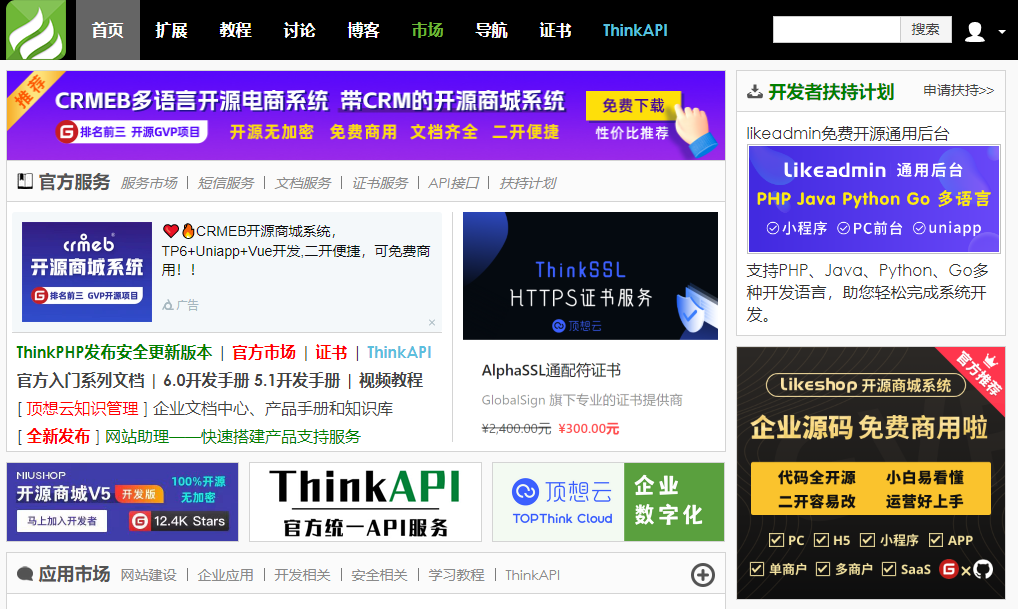Screen dimensions: 1018x609
Task: Click the likeadmin 通用后台 banner image
Action: click(874, 199)
